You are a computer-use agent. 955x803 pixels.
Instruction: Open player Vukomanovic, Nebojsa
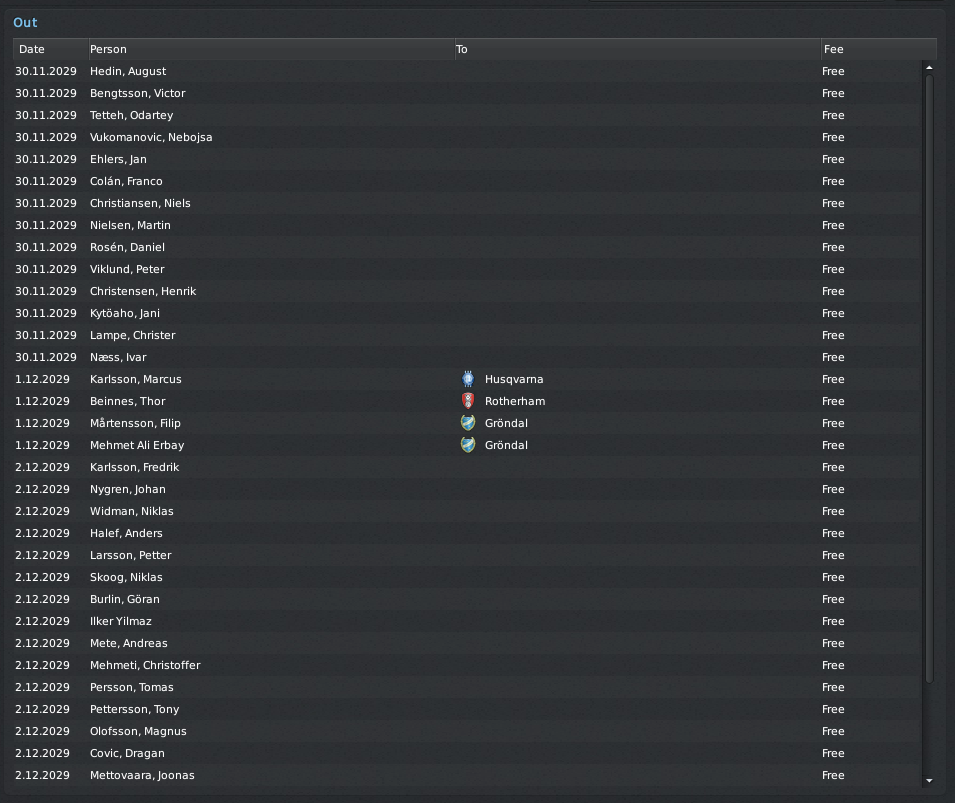(x=151, y=137)
